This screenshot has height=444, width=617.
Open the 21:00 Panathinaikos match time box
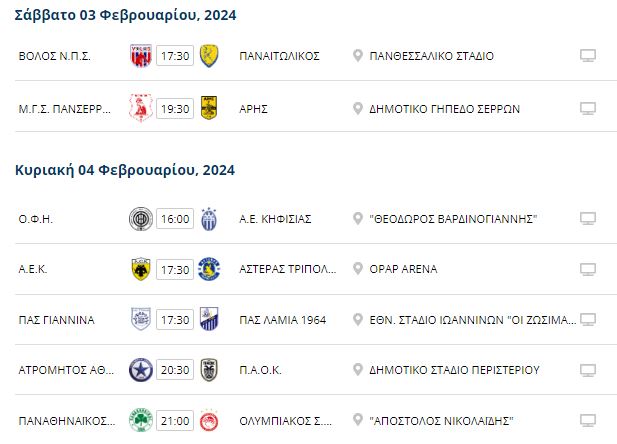175,421
